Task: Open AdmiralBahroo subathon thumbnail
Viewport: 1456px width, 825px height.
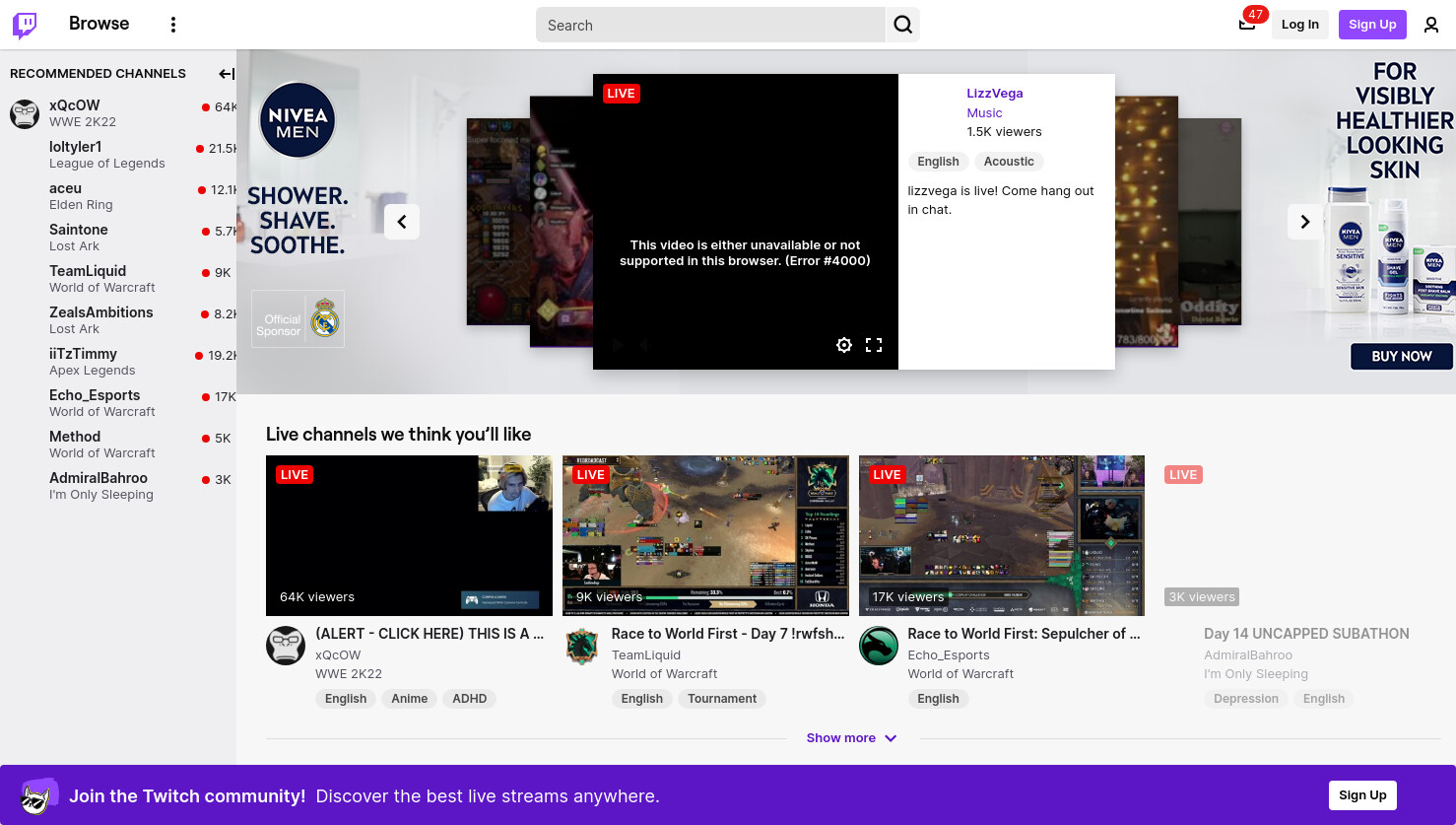Action: [1298, 535]
